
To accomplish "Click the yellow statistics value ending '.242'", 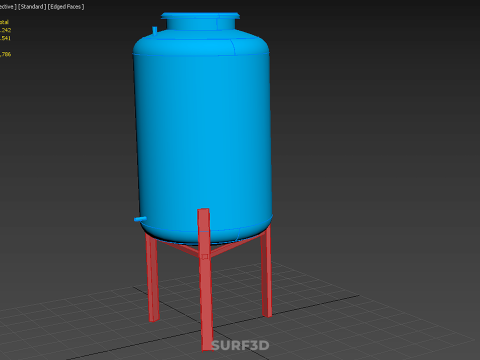I will (x=5, y=30).
